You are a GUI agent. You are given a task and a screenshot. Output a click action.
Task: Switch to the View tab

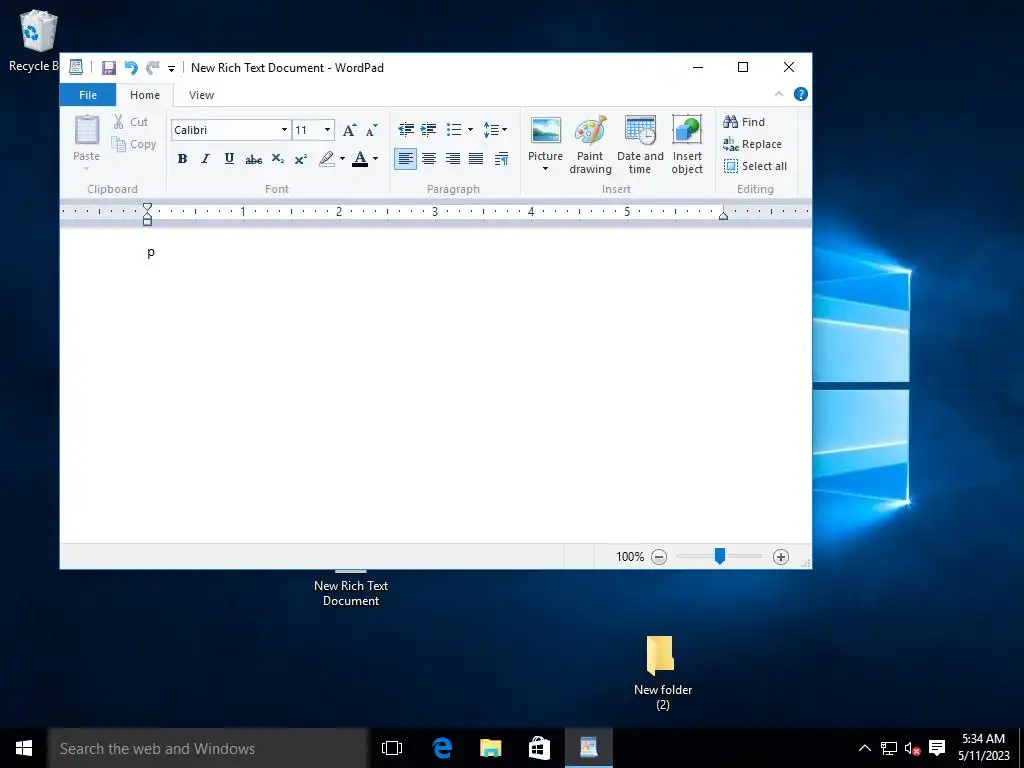(201, 95)
